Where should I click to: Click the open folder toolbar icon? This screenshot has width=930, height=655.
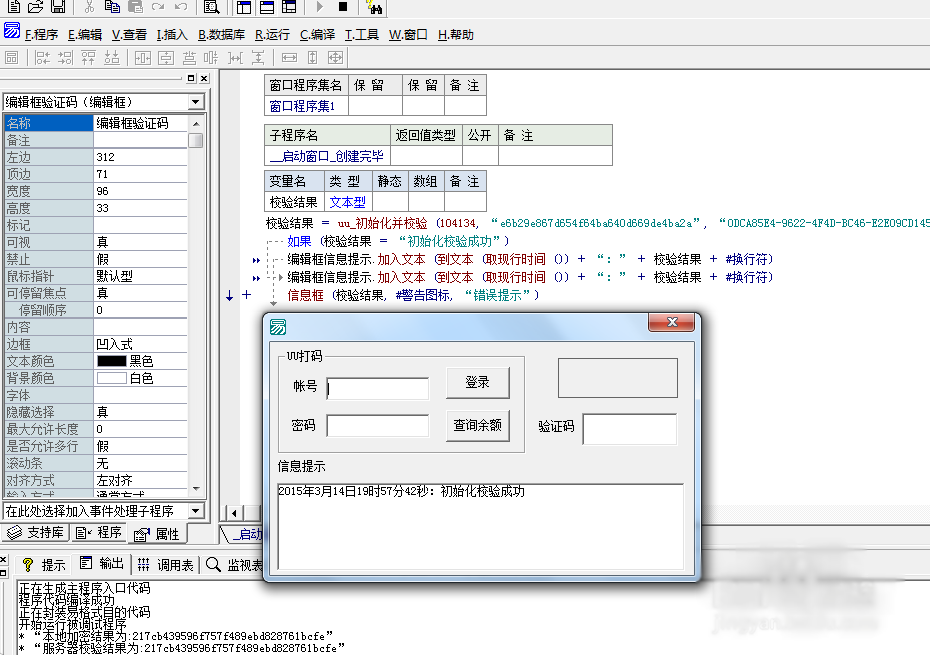click(35, 7)
